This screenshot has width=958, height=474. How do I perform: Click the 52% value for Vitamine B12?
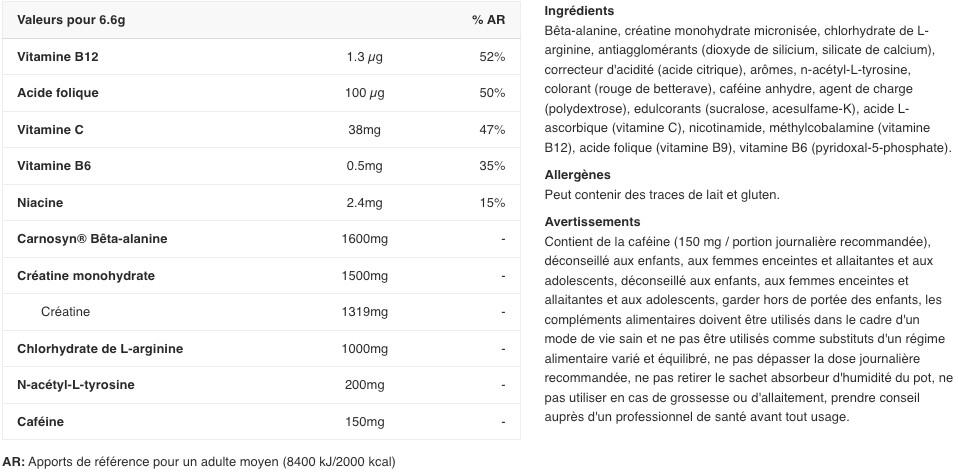tap(492, 57)
